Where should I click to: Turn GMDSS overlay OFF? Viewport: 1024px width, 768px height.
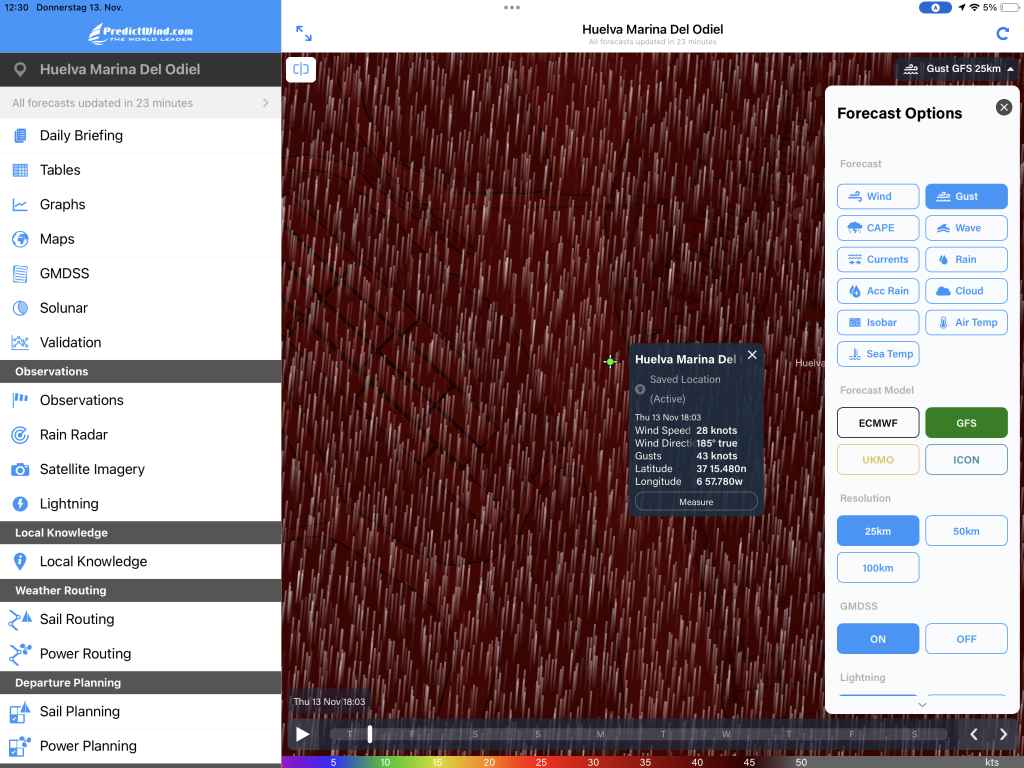[966, 639]
